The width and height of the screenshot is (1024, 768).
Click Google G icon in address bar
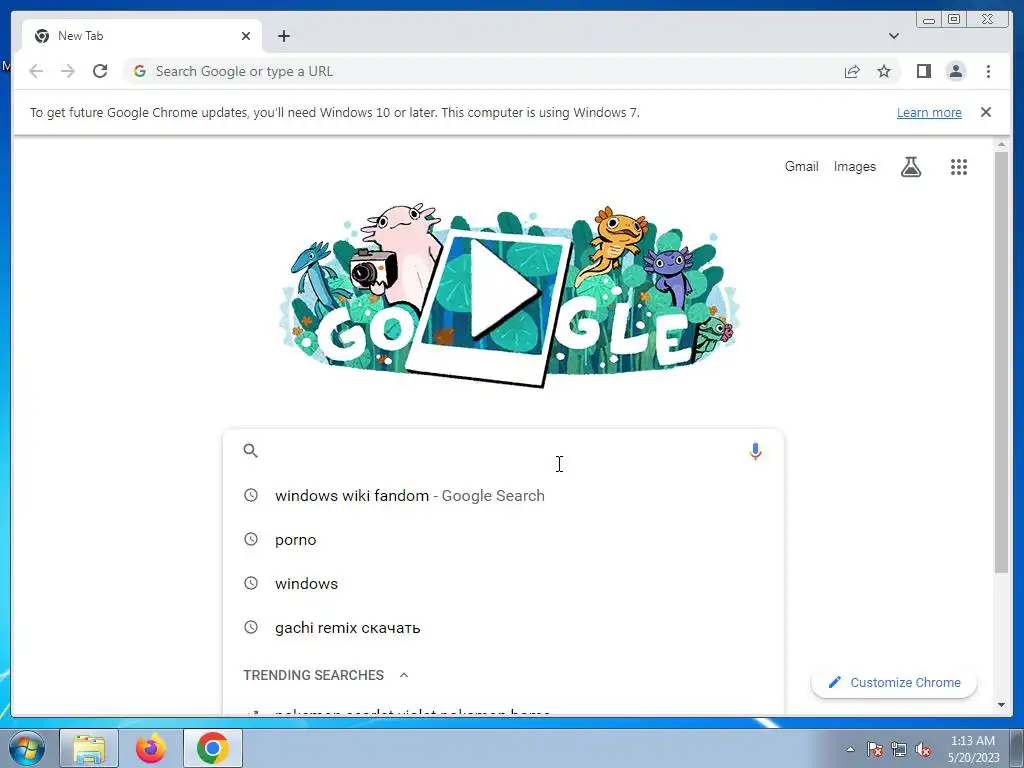(139, 71)
